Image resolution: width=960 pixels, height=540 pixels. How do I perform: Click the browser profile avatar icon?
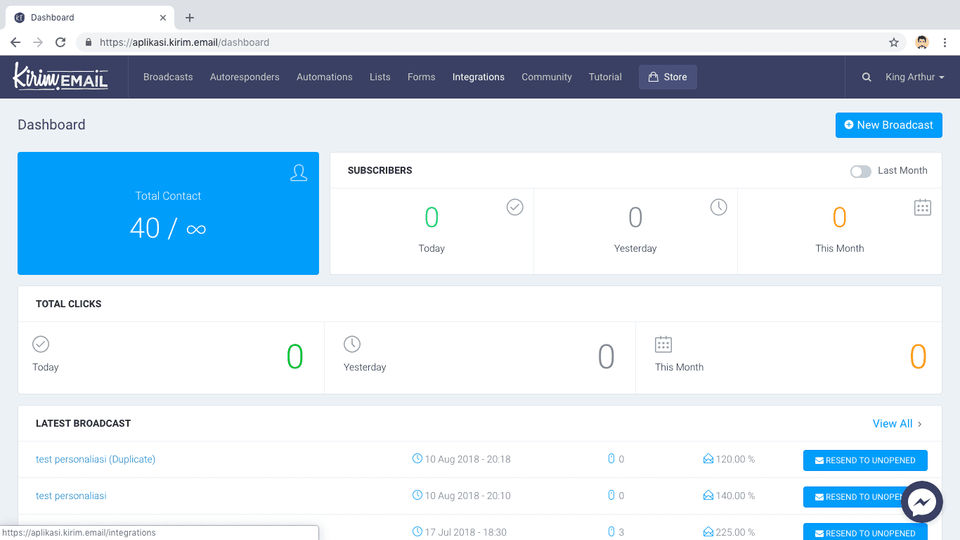(921, 42)
